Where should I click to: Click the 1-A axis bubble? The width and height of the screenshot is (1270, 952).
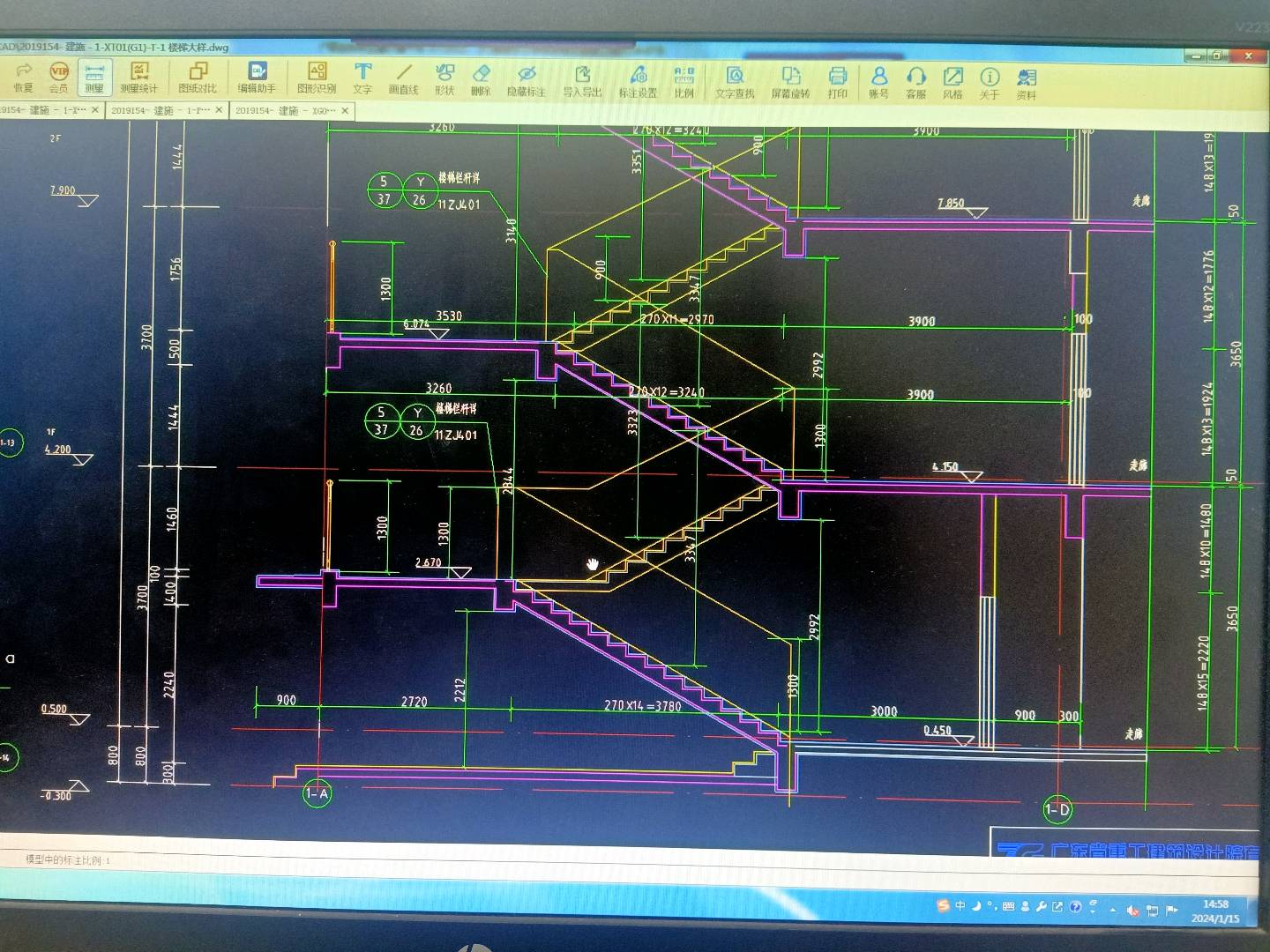coord(317,793)
